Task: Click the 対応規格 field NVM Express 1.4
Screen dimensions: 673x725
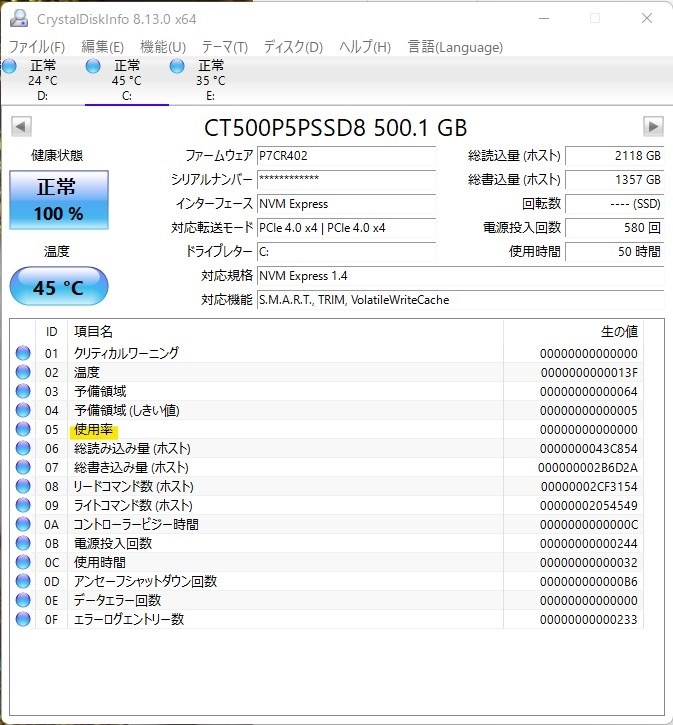Action: pyautogui.click(x=460, y=276)
